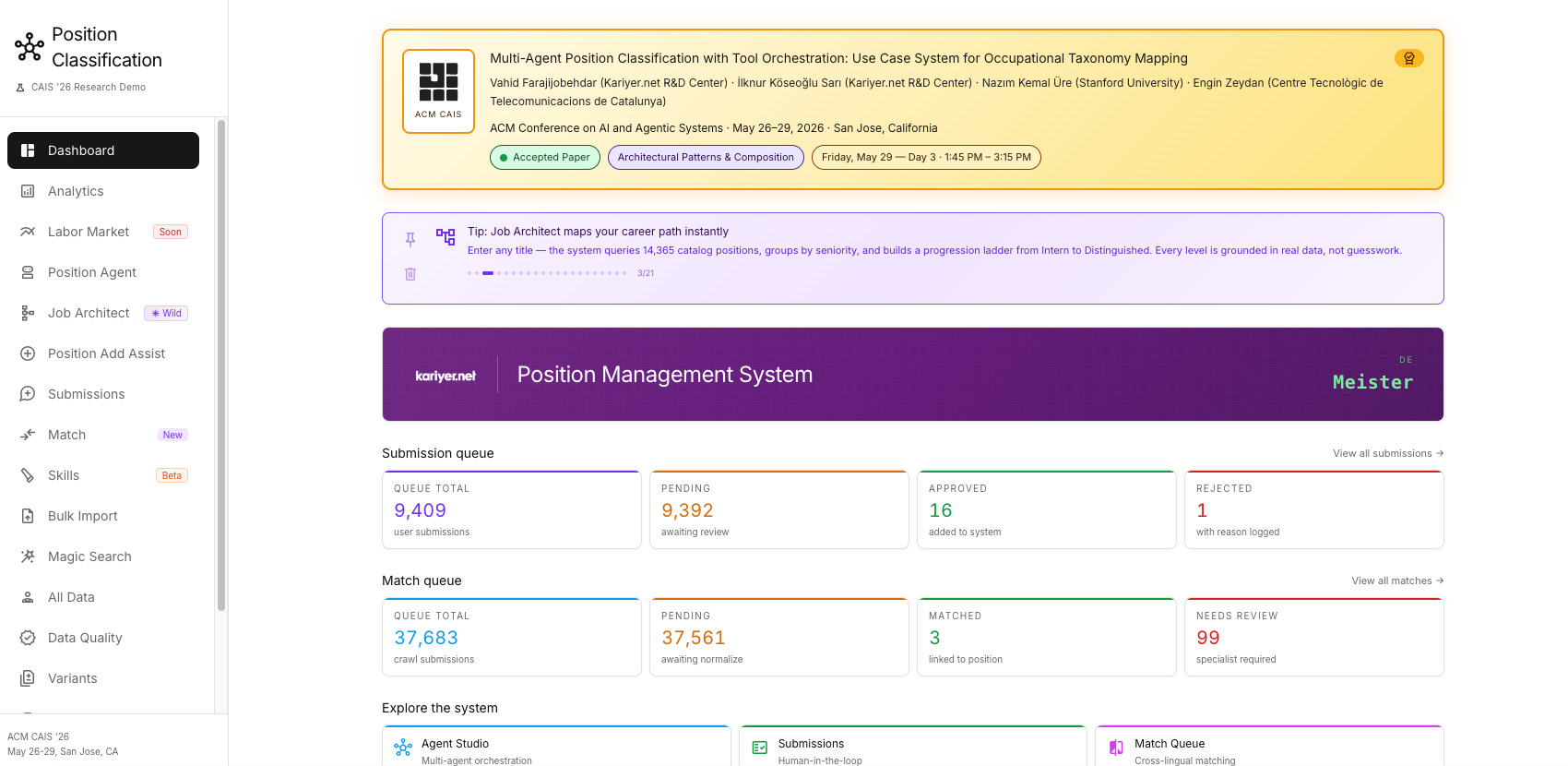Click the Agent Studio card icon

(x=403, y=748)
